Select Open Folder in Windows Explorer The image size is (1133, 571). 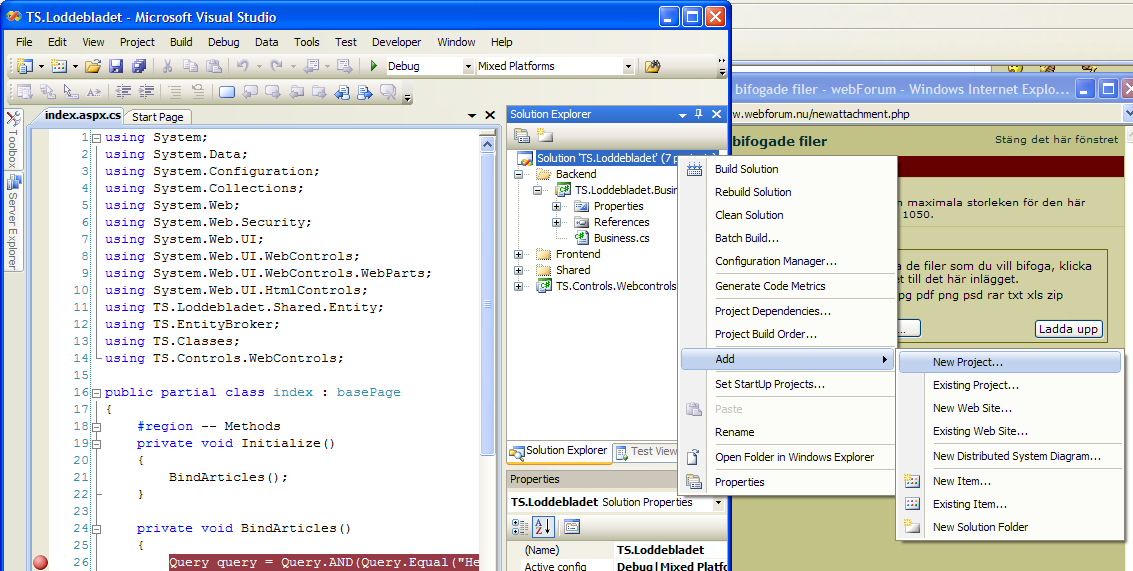[788, 457]
